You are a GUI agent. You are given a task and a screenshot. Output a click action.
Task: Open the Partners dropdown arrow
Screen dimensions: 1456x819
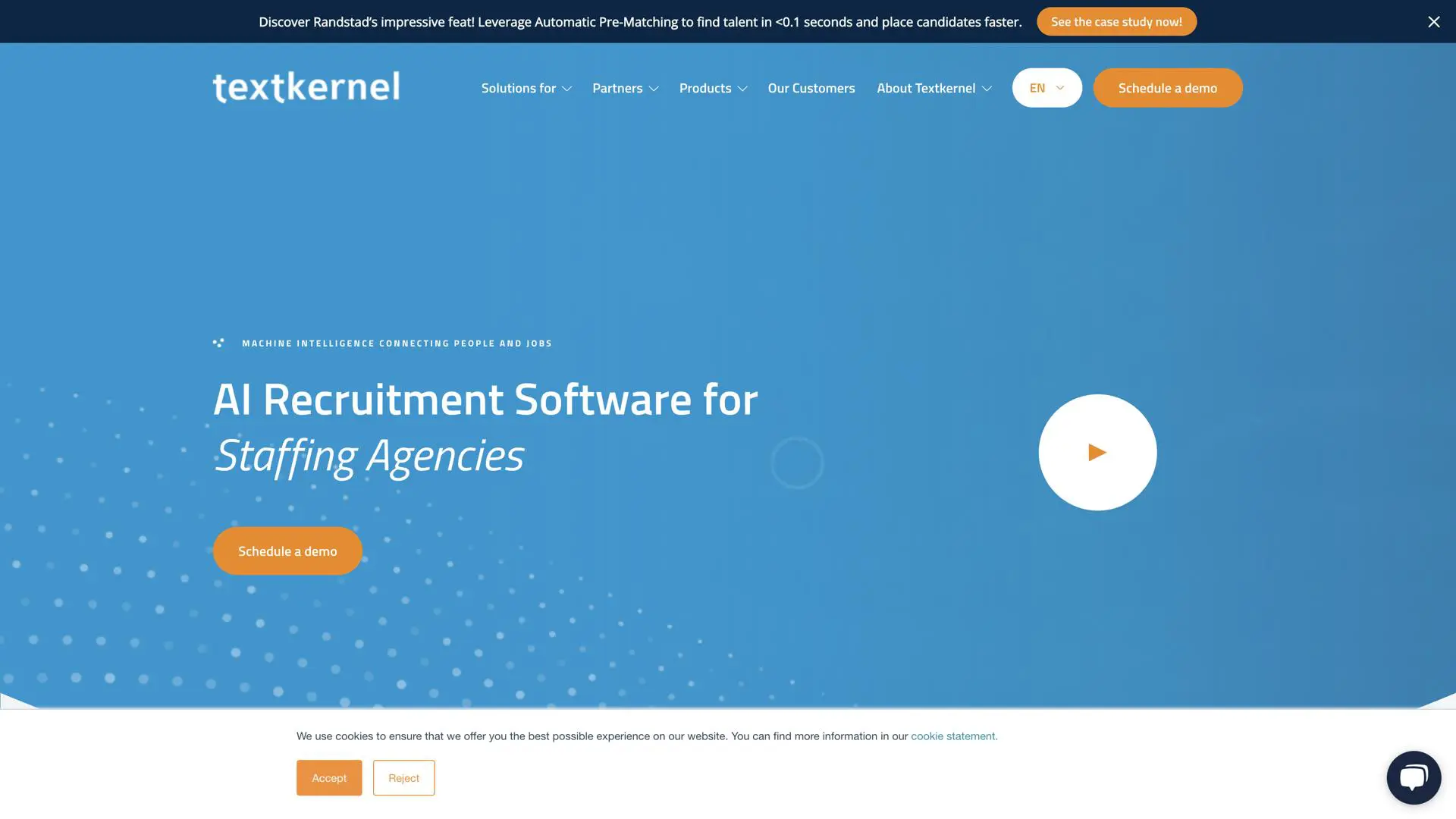[654, 89]
